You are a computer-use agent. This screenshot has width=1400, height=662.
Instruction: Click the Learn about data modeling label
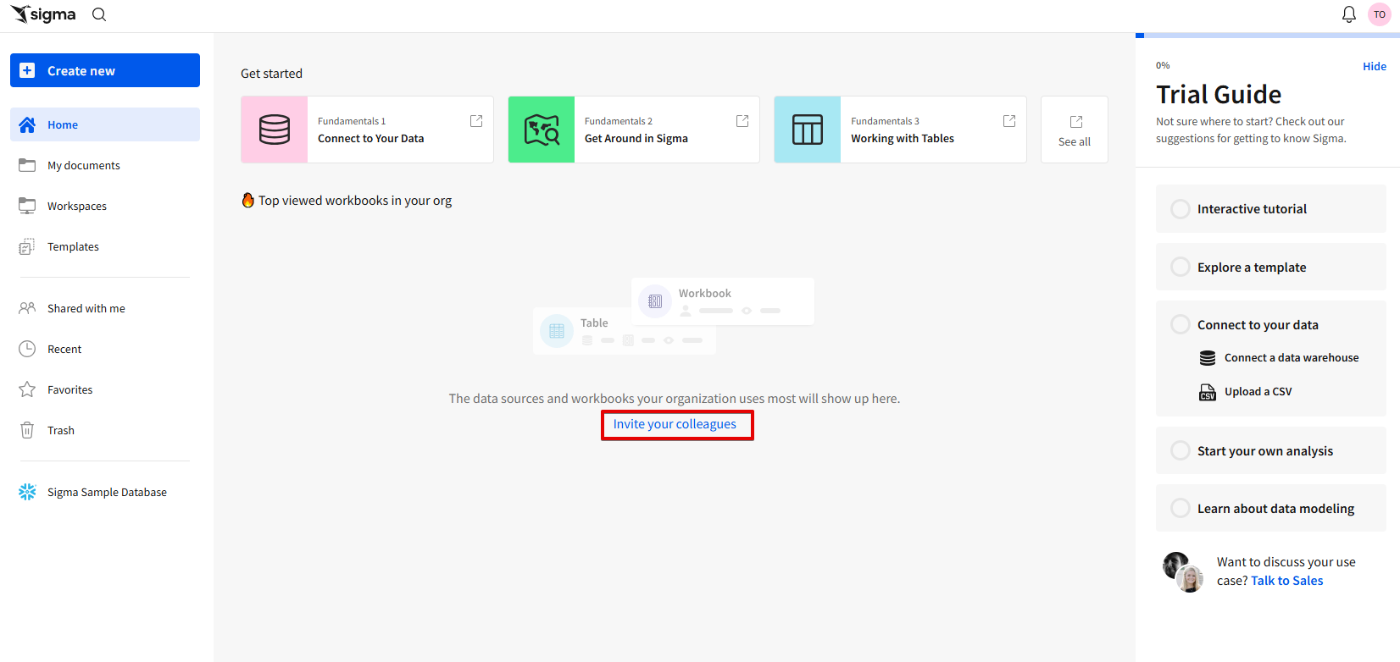1276,508
